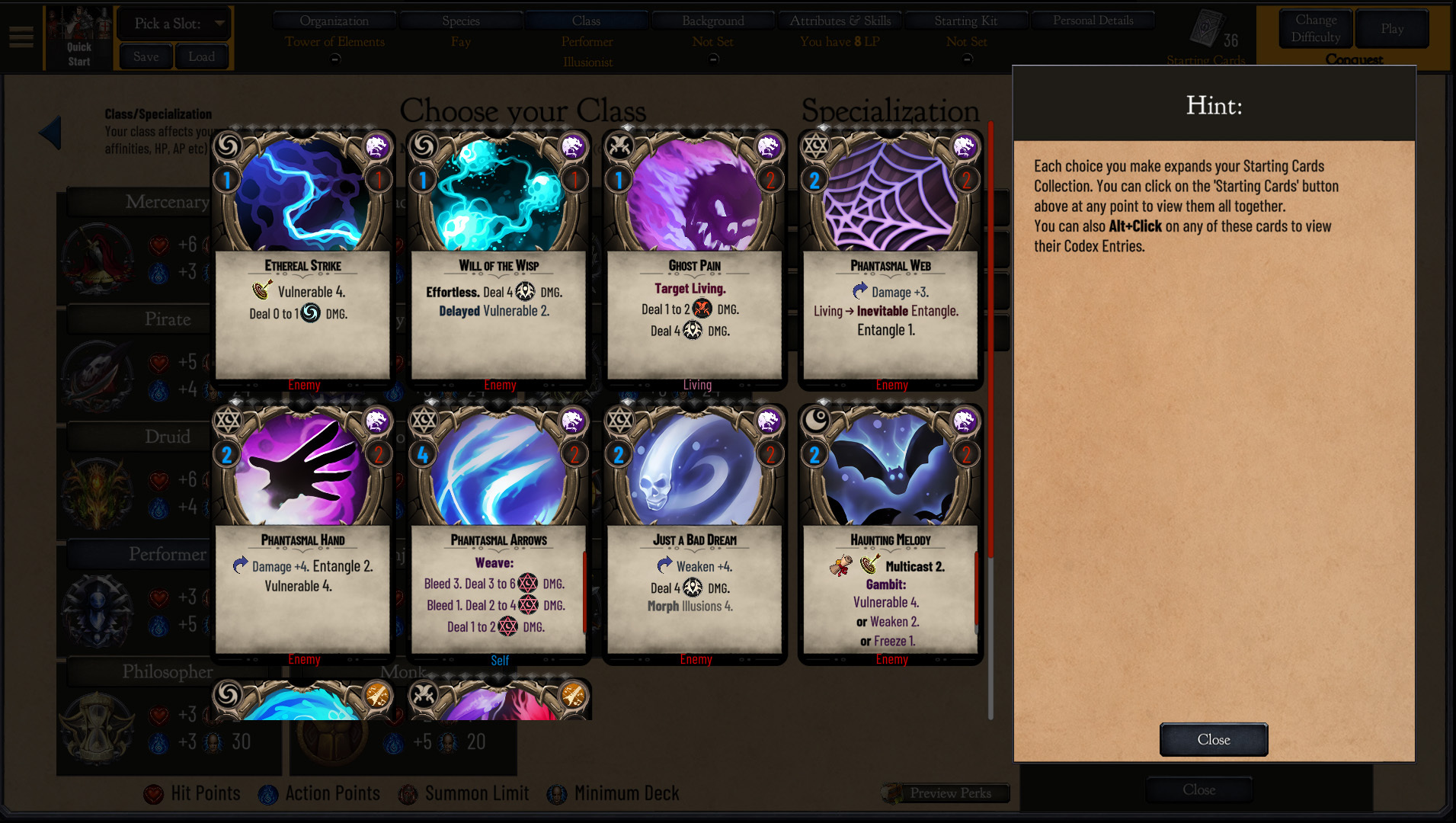Viewport: 1456px width, 823px height.
Task: Click the blue back arrow
Action: (x=50, y=133)
